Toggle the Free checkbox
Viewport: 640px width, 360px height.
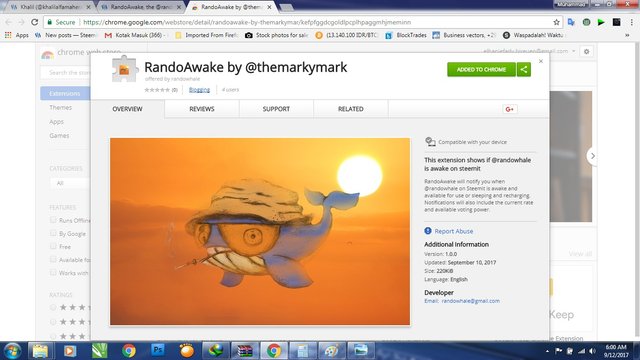click(x=53, y=246)
